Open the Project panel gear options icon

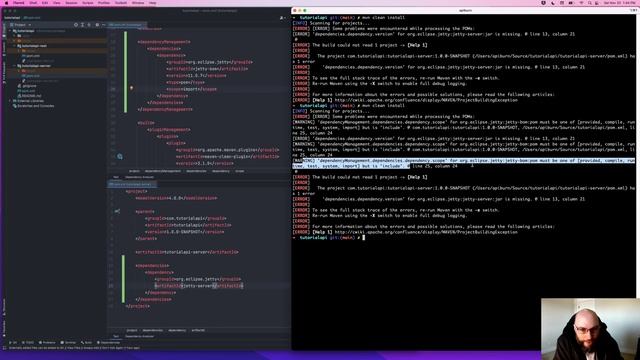(97, 25)
